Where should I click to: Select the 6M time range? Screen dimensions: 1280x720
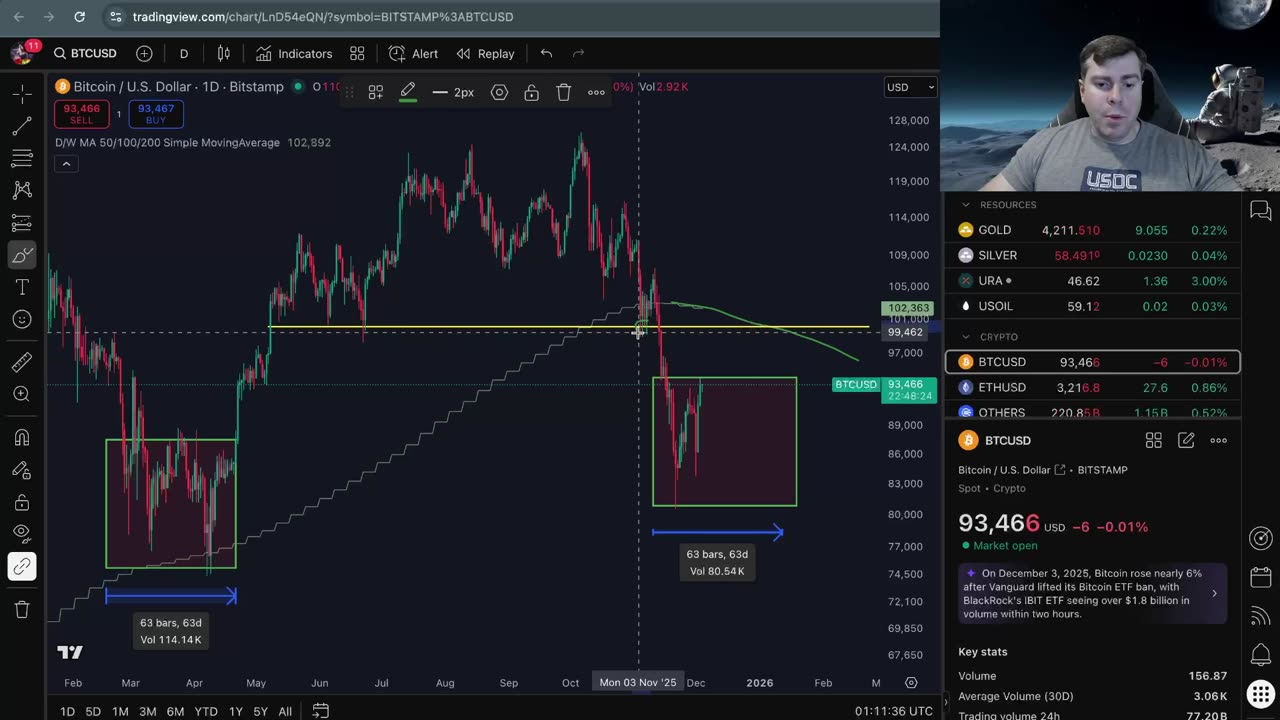[175, 711]
